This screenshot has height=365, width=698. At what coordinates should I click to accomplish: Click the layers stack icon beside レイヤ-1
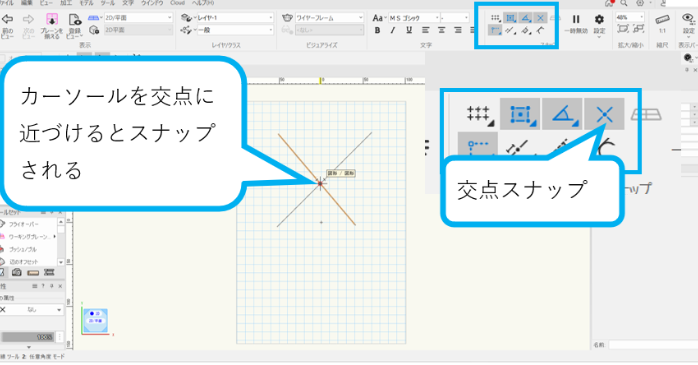tap(187, 18)
